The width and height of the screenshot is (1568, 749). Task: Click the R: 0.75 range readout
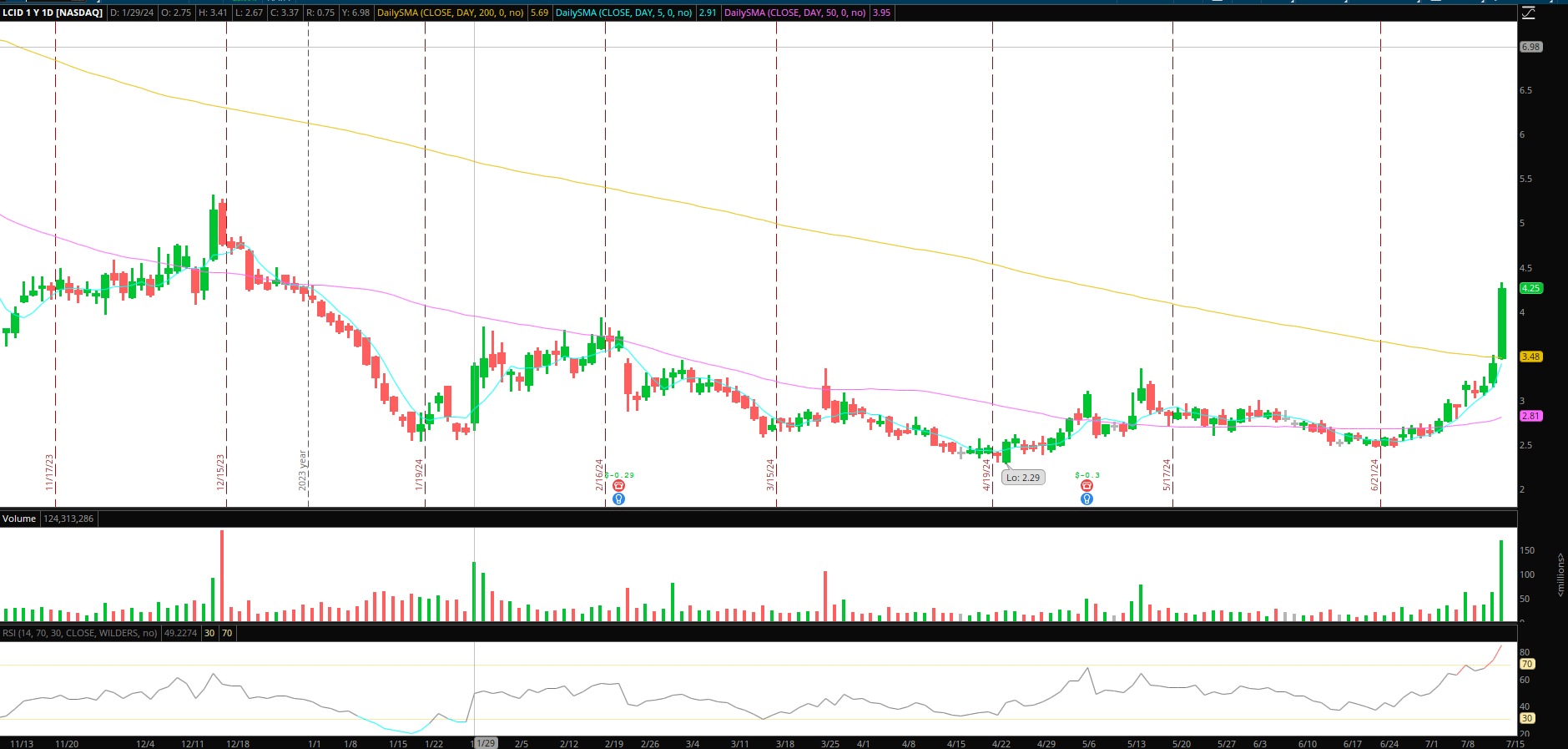(x=320, y=13)
